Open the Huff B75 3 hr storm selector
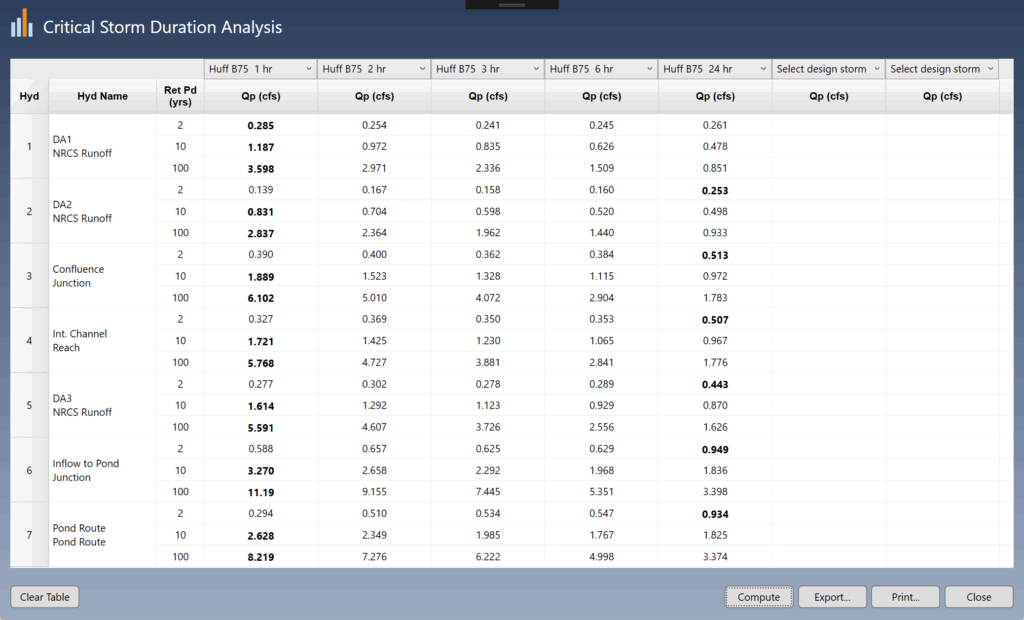 487,69
